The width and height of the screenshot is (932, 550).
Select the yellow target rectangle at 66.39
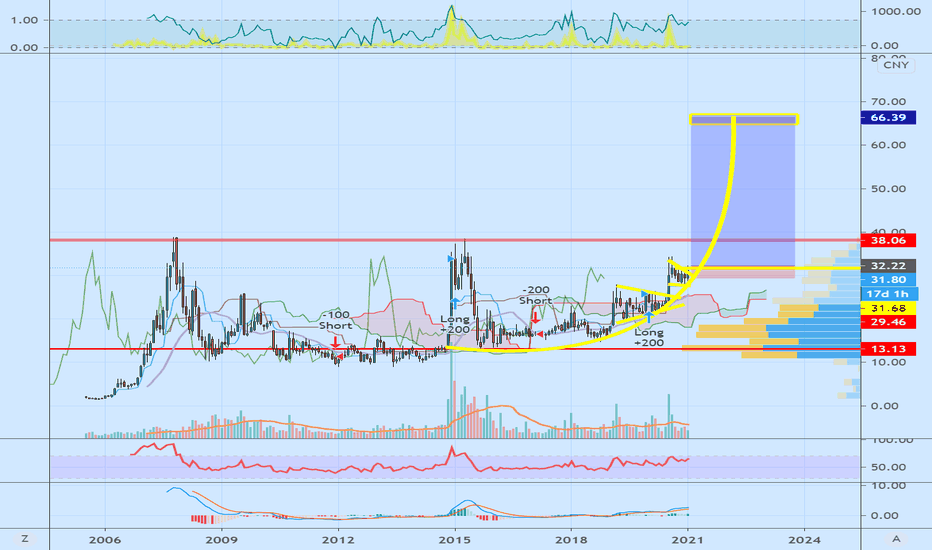point(744,120)
